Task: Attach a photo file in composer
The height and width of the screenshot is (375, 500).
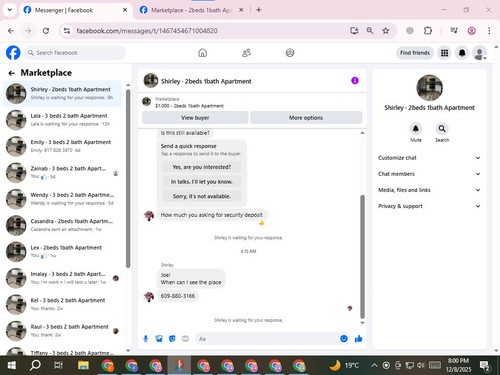Action: tap(159, 339)
